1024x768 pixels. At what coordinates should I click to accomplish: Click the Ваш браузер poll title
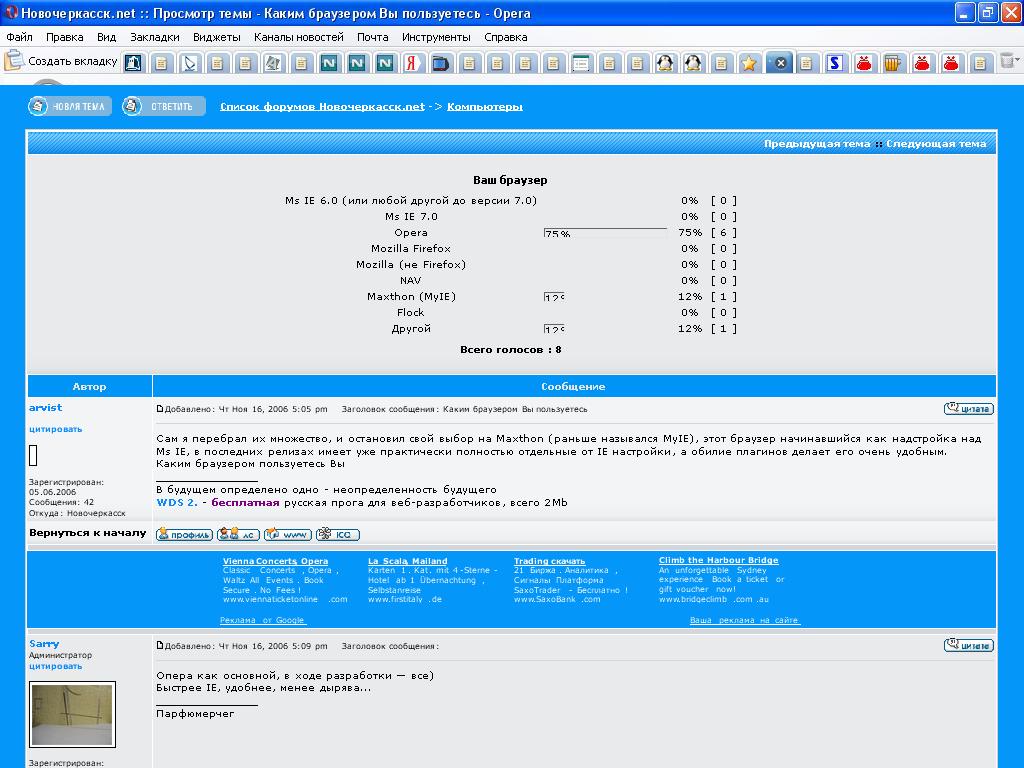point(510,180)
